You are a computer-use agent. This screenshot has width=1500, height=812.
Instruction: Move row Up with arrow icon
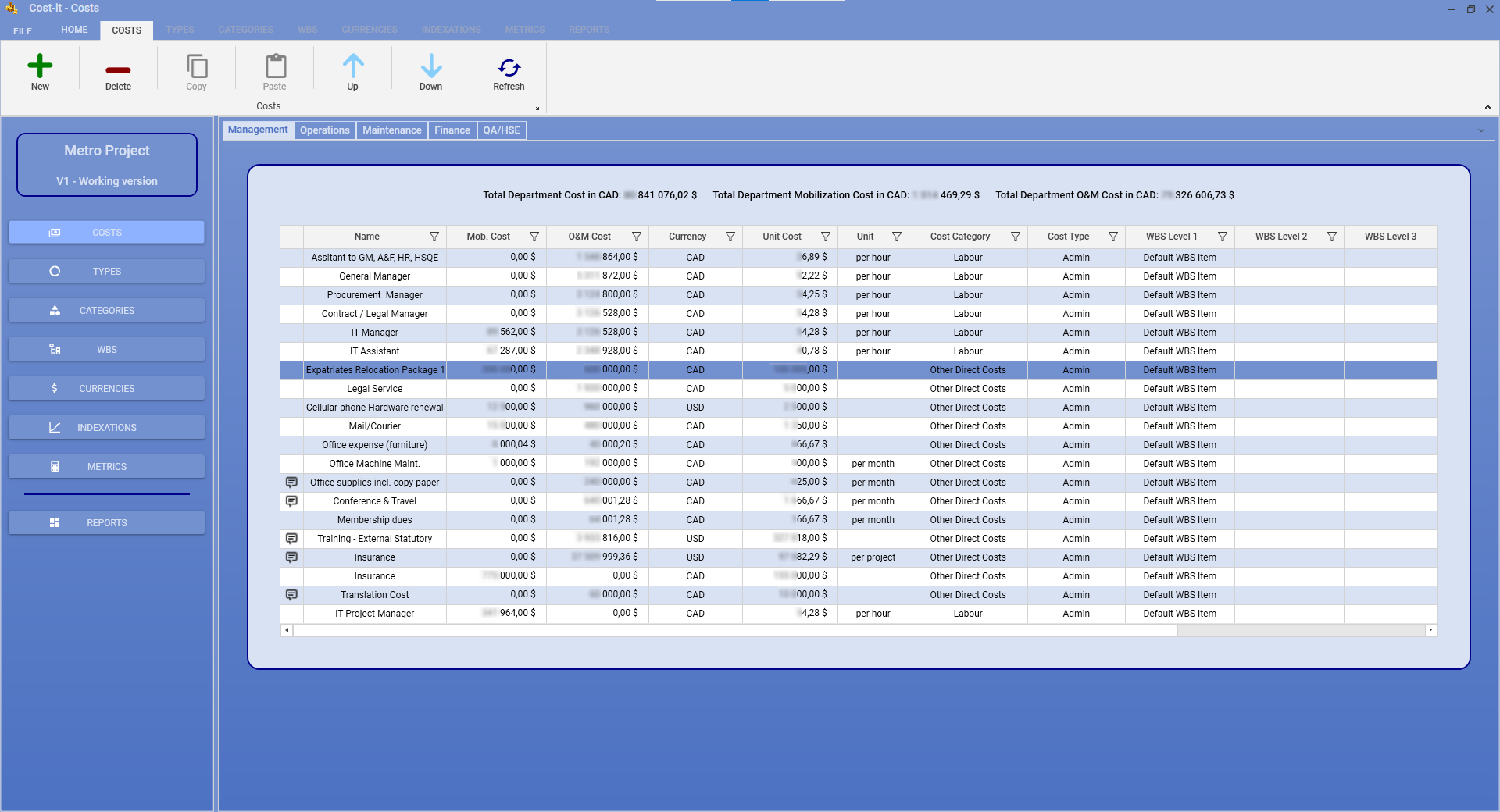pyautogui.click(x=353, y=66)
